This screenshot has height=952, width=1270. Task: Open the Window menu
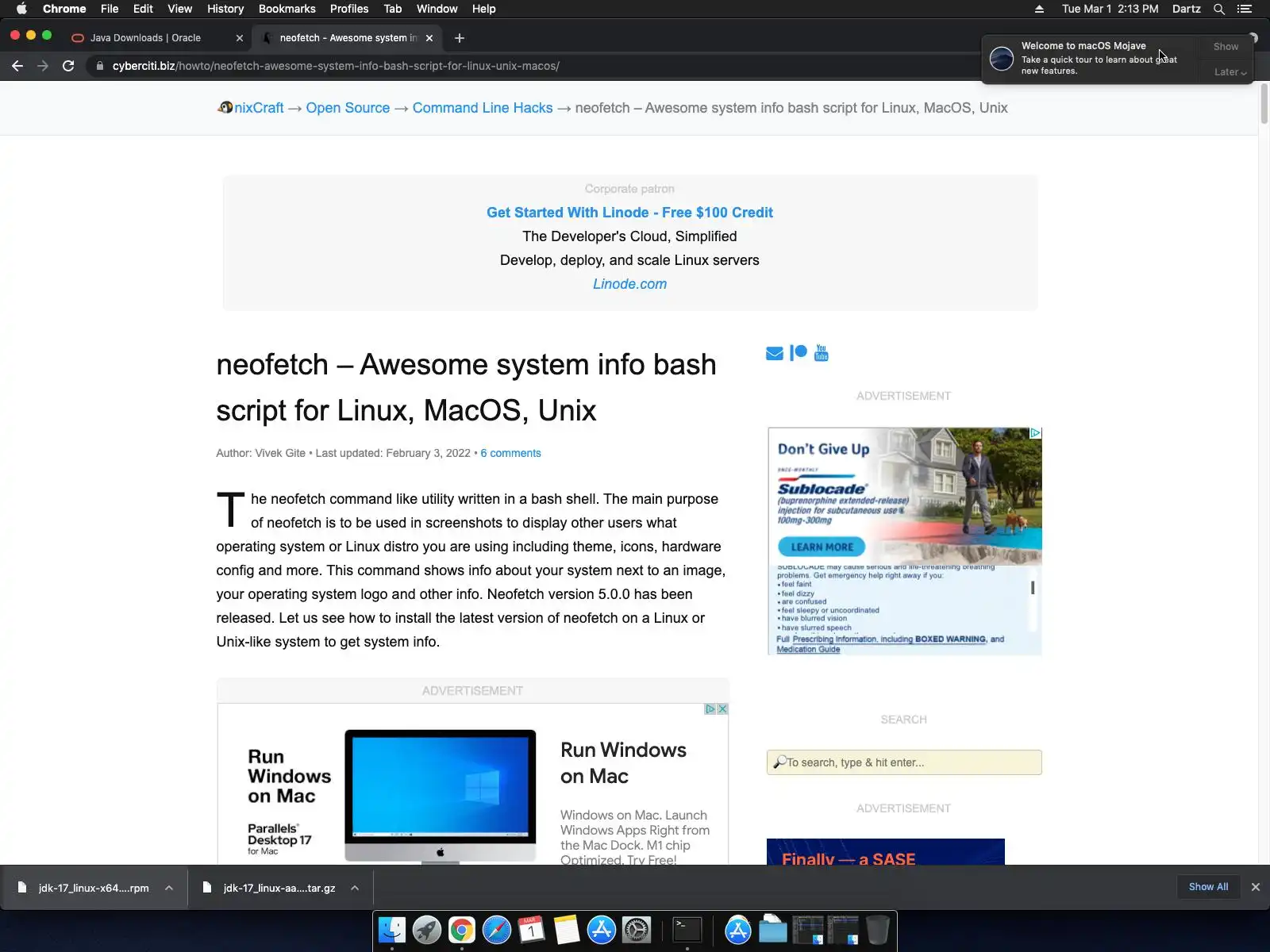point(437,9)
